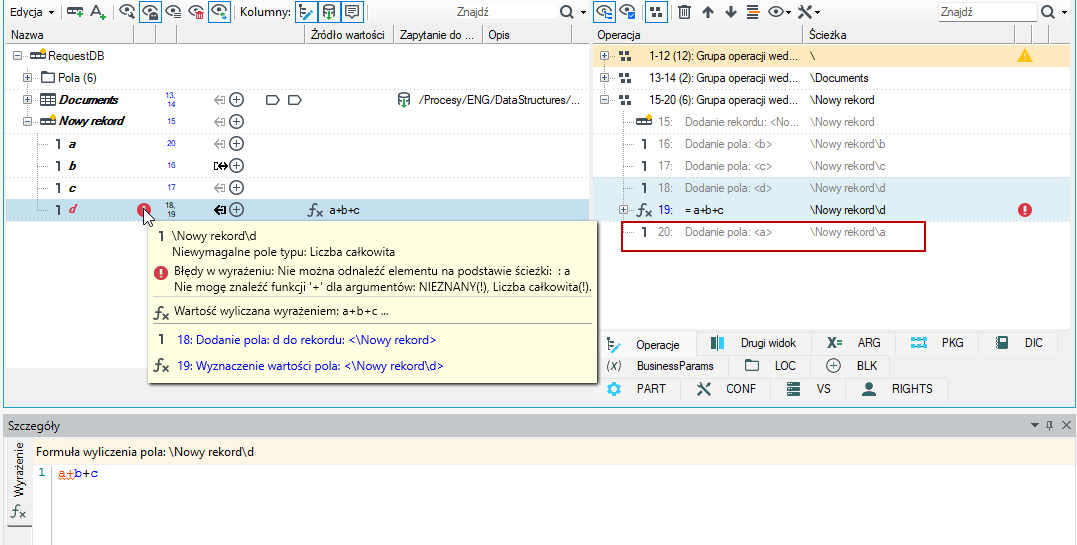This screenshot has height=545, width=1077.
Task: Collapse the Nowy rekord node
Action: 27,122
